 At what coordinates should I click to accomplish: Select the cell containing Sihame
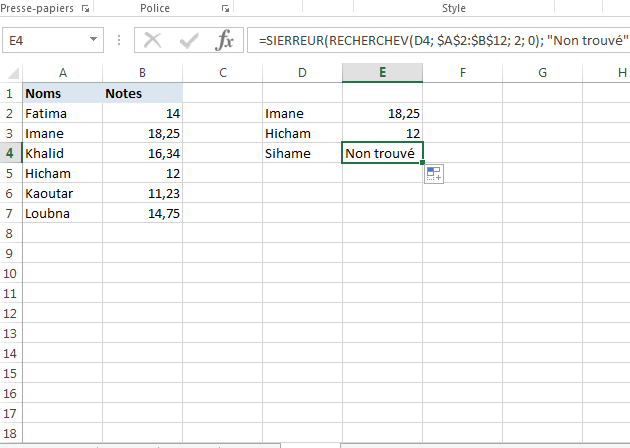click(x=302, y=153)
